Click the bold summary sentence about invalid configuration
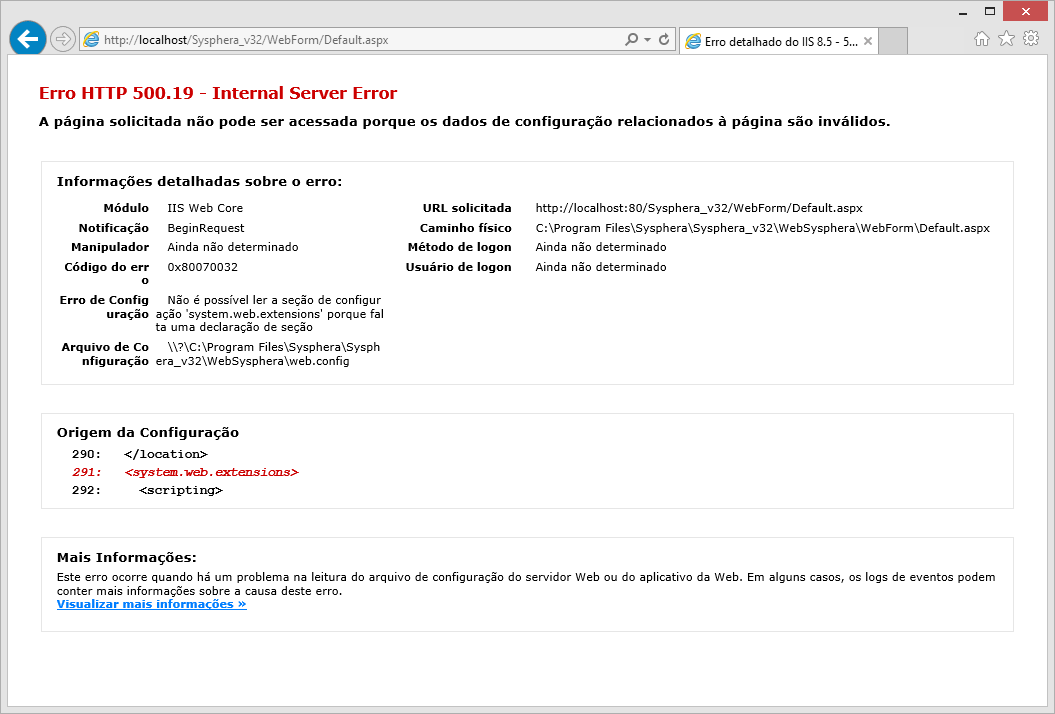 pos(464,122)
